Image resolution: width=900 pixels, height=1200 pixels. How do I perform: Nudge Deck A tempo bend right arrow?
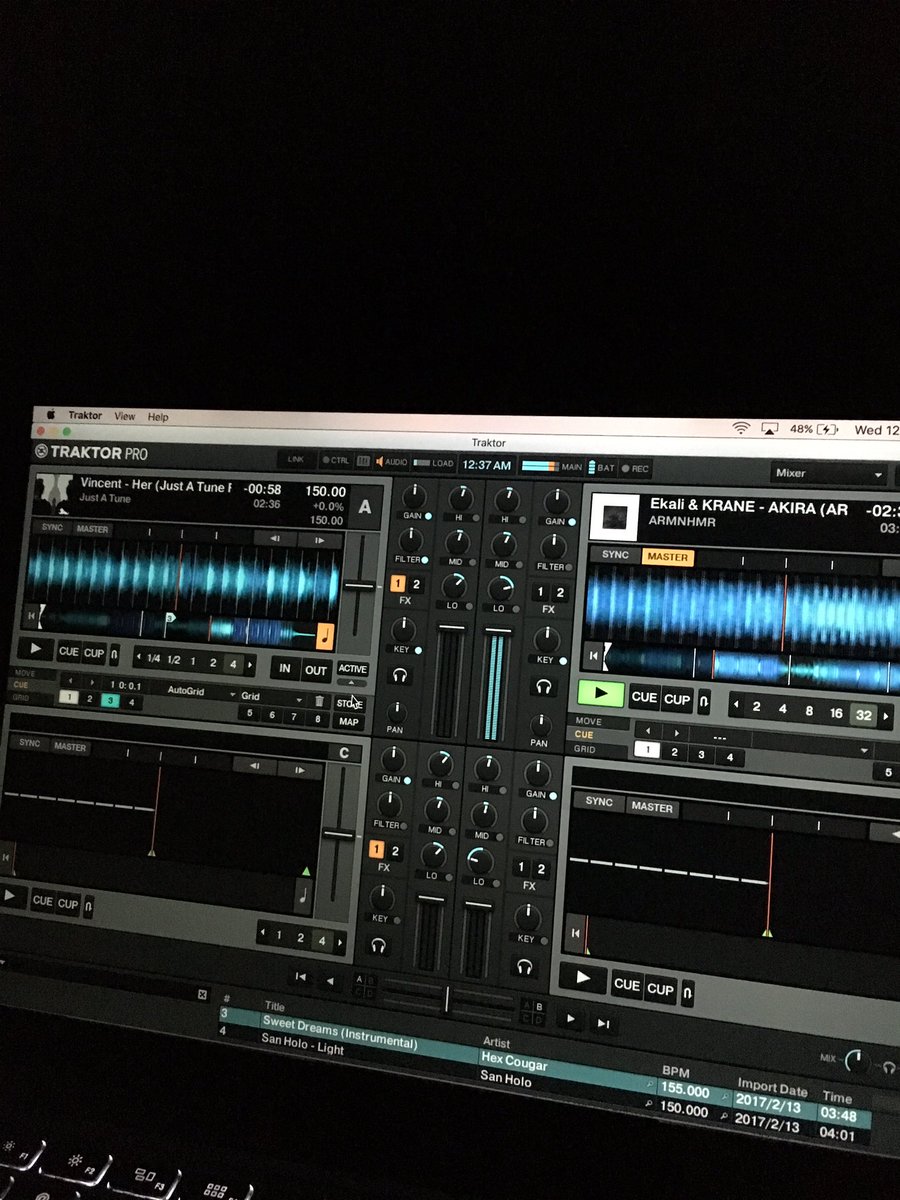coord(319,540)
